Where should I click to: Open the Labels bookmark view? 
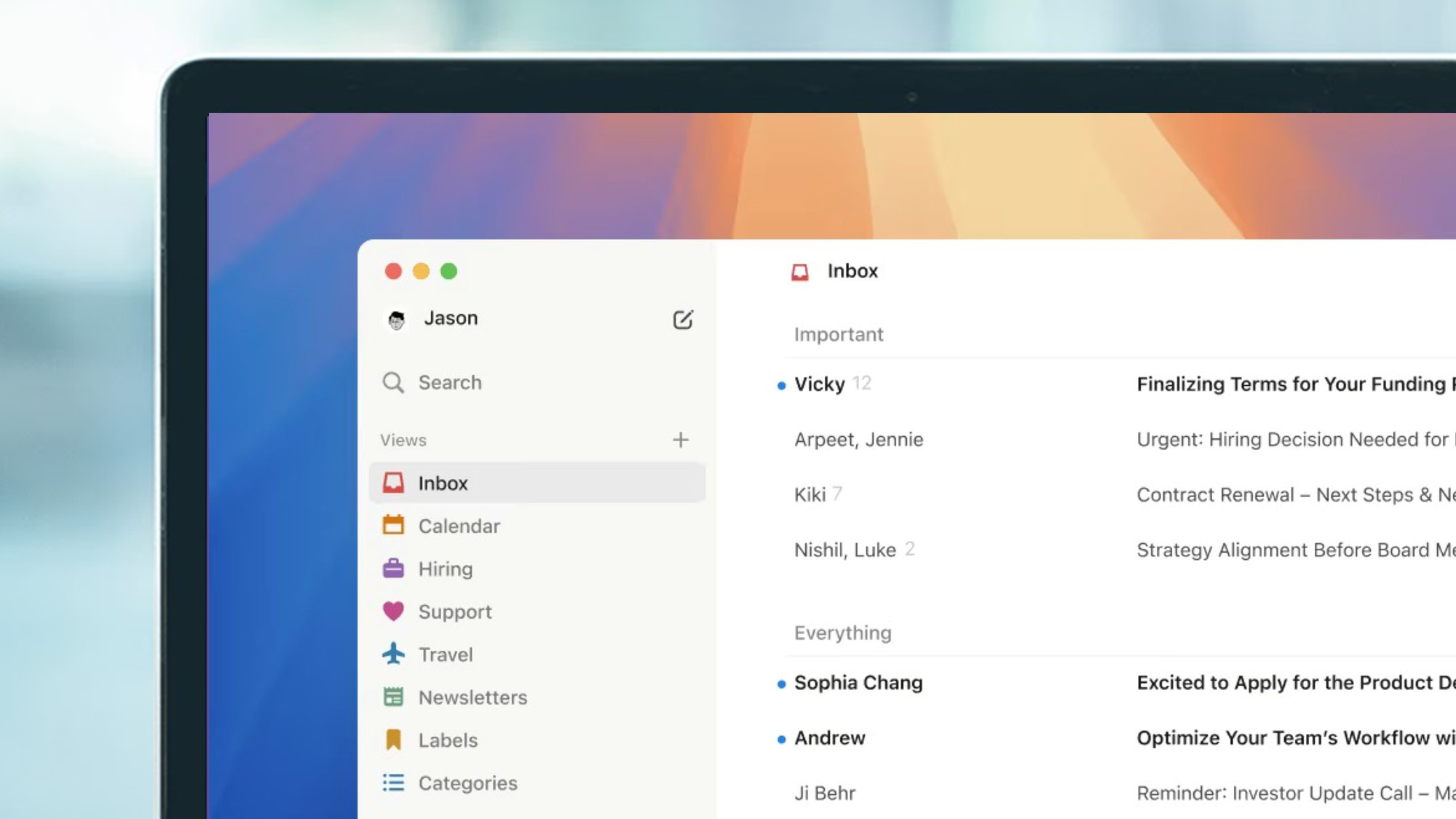click(448, 740)
